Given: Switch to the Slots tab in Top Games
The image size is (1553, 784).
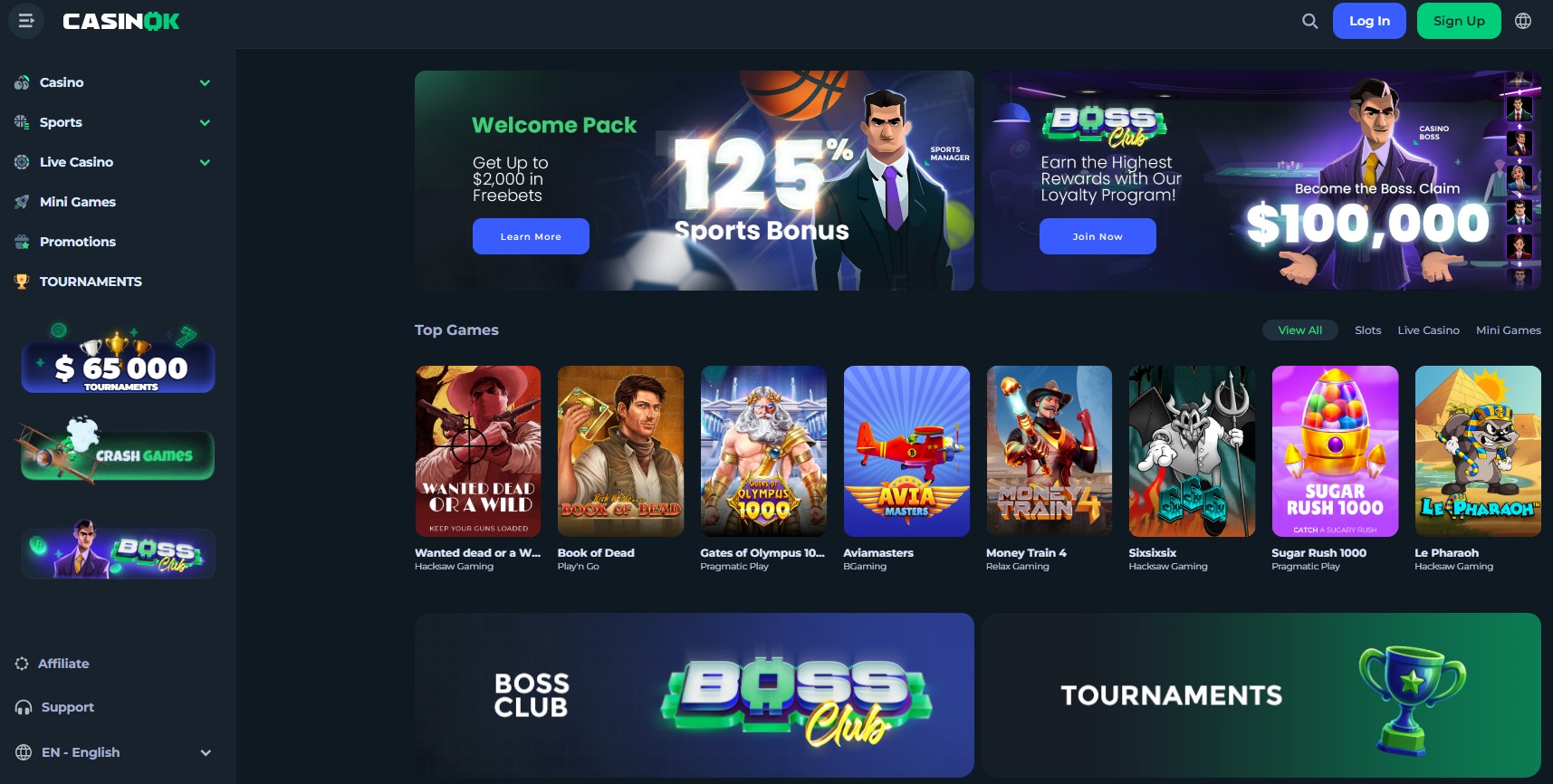Looking at the screenshot, I should tap(1367, 330).
